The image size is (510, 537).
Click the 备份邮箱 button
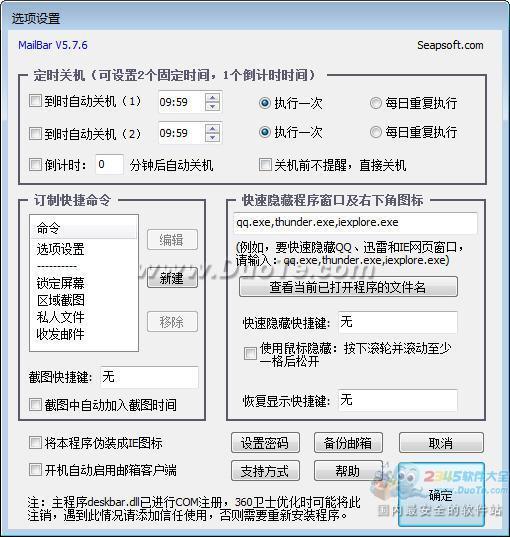(x=348, y=443)
